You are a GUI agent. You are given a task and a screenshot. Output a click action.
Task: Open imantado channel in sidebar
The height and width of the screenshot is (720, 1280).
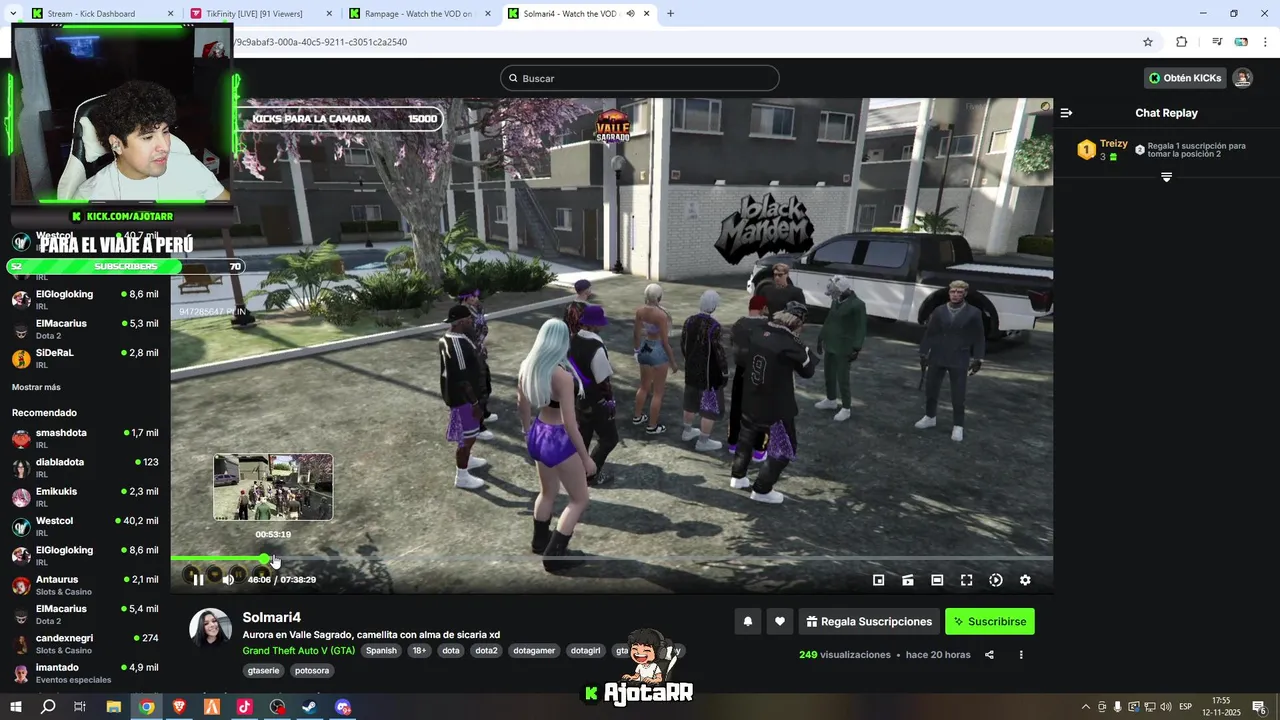[85, 673]
